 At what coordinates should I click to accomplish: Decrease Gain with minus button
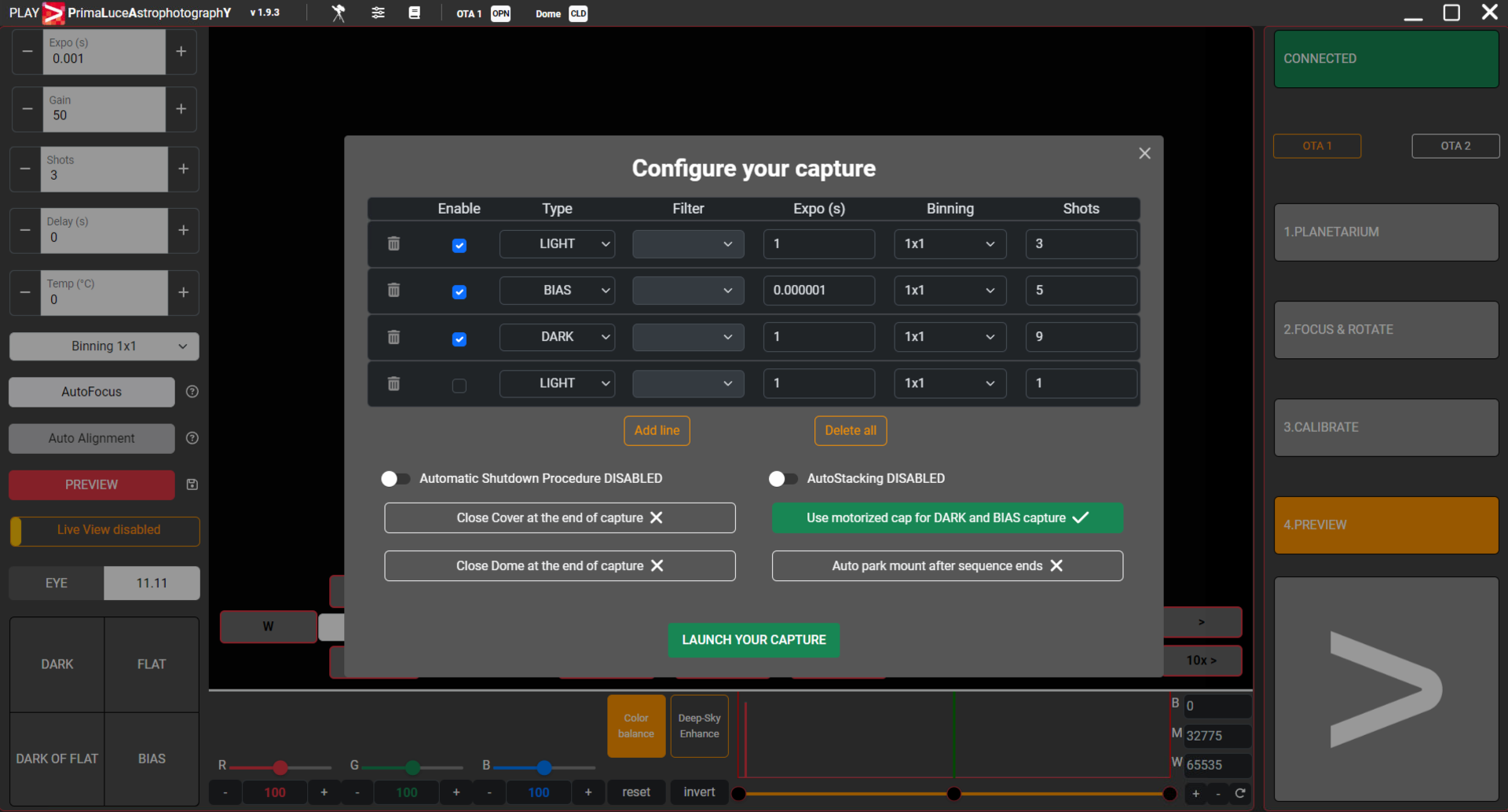[x=27, y=109]
